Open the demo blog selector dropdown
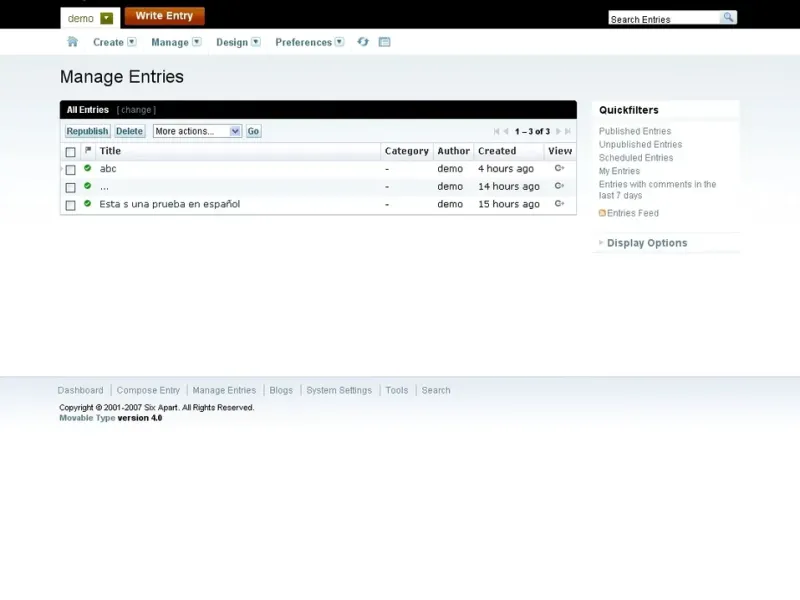 (106, 18)
